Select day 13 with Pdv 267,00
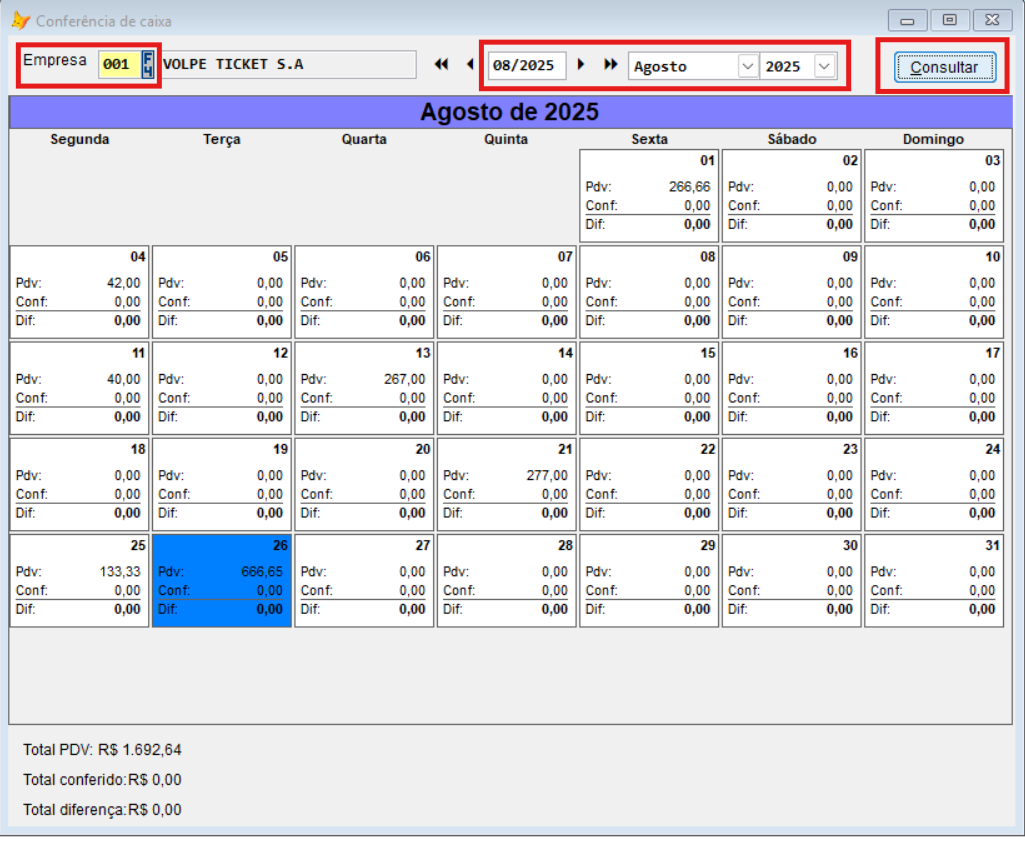The width and height of the screenshot is (1025, 841). coord(364,389)
